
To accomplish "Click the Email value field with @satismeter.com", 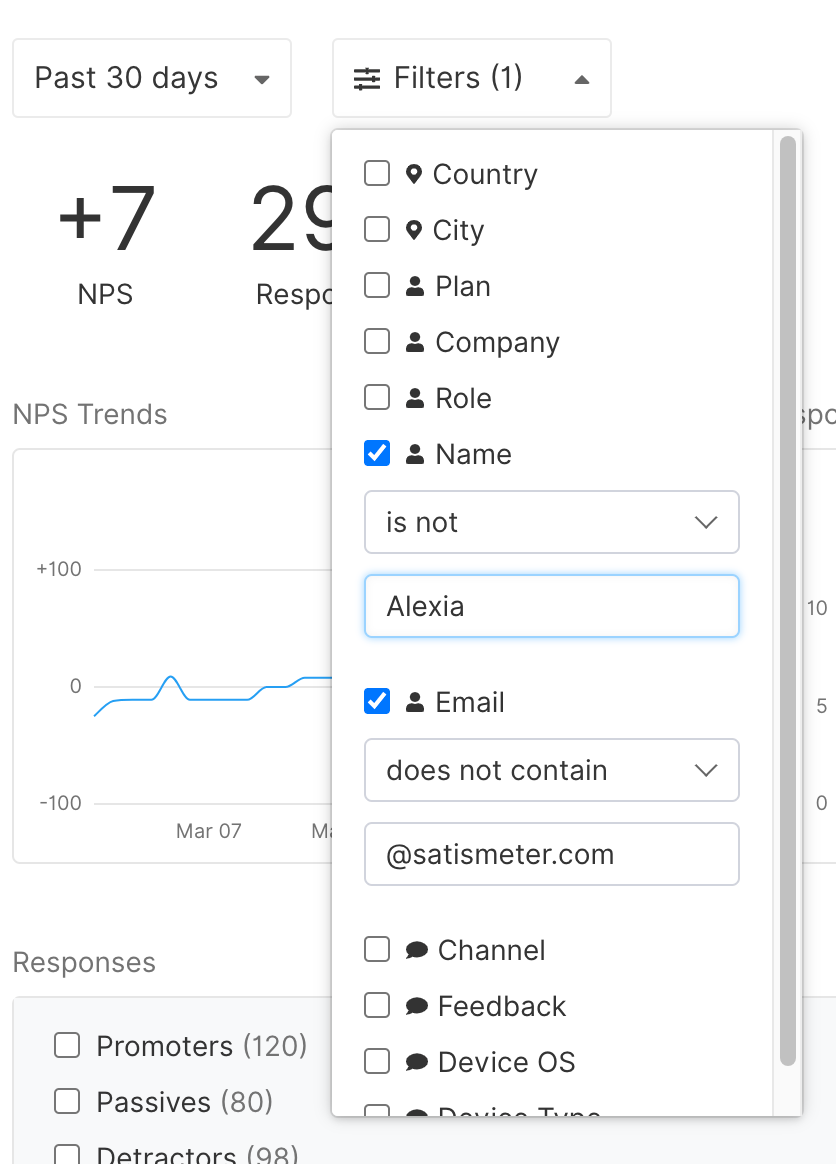I will [x=552, y=854].
